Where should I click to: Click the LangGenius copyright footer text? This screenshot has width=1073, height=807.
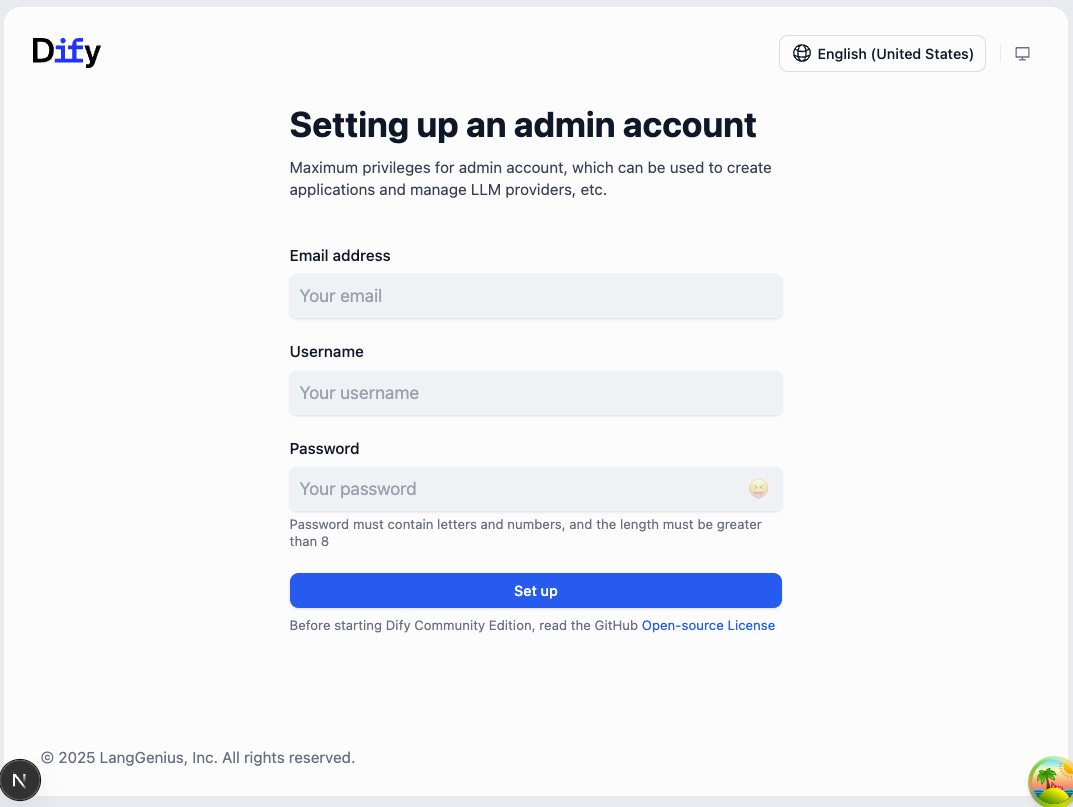(198, 758)
